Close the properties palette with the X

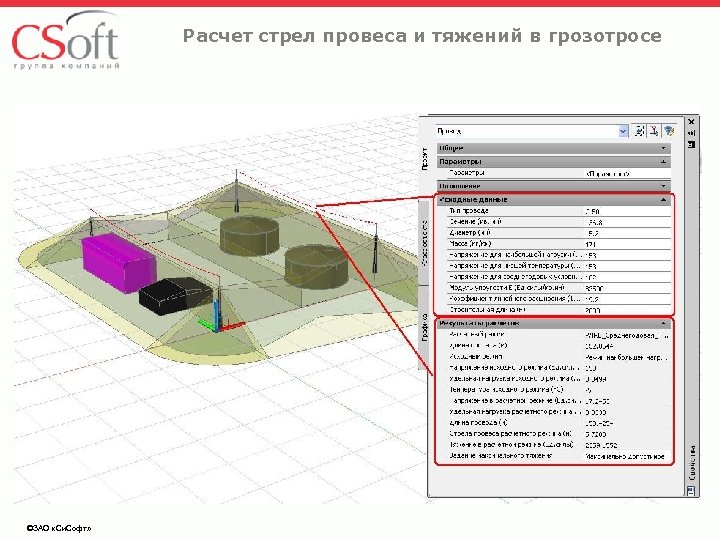691,122
